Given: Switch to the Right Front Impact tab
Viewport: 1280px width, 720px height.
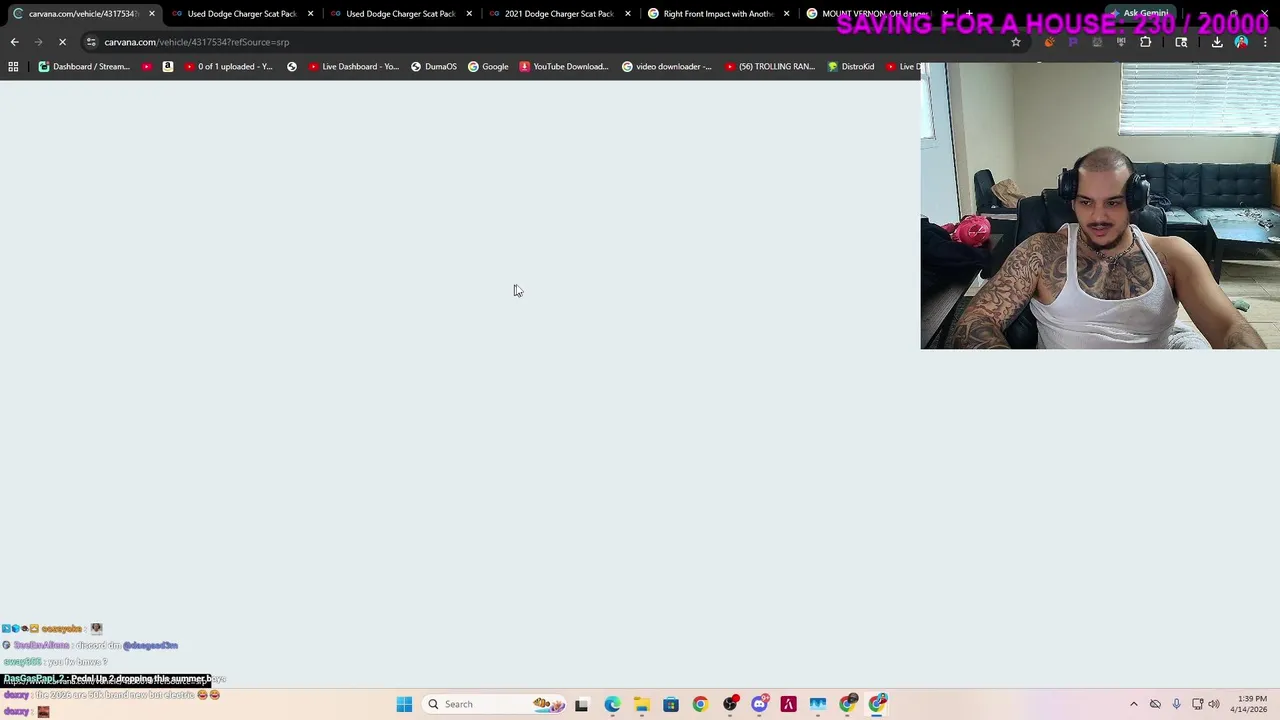Looking at the screenshot, I should (717, 14).
